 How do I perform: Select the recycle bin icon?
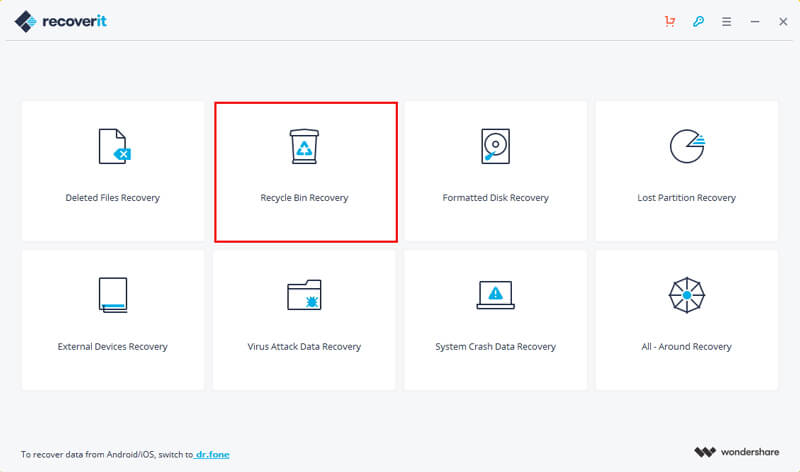pos(304,146)
